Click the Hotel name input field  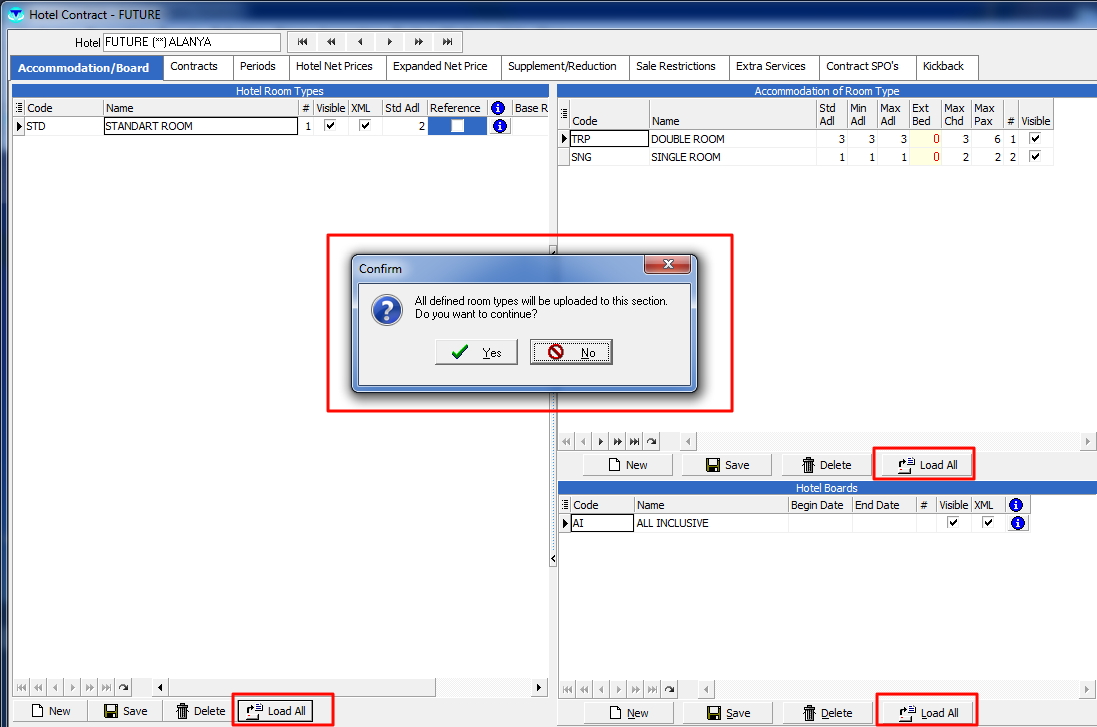click(192, 43)
